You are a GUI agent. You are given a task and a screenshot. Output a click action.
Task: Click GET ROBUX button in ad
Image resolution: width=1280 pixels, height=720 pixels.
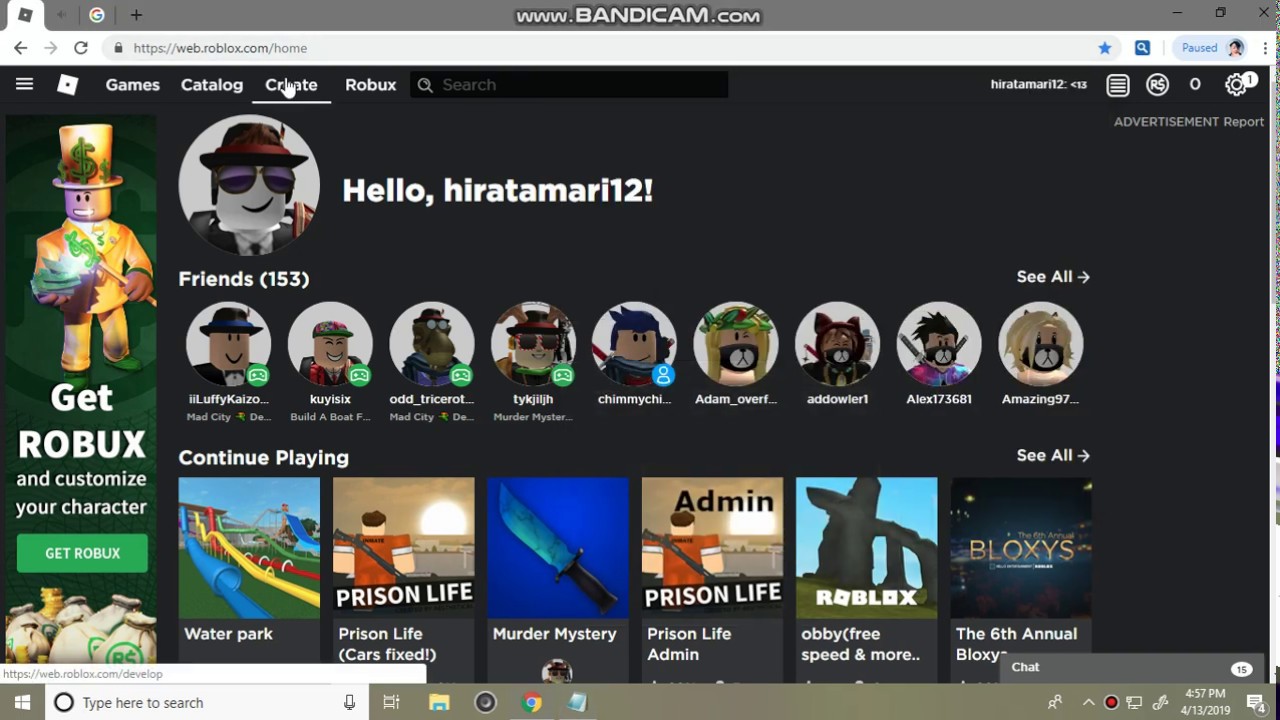pos(82,553)
